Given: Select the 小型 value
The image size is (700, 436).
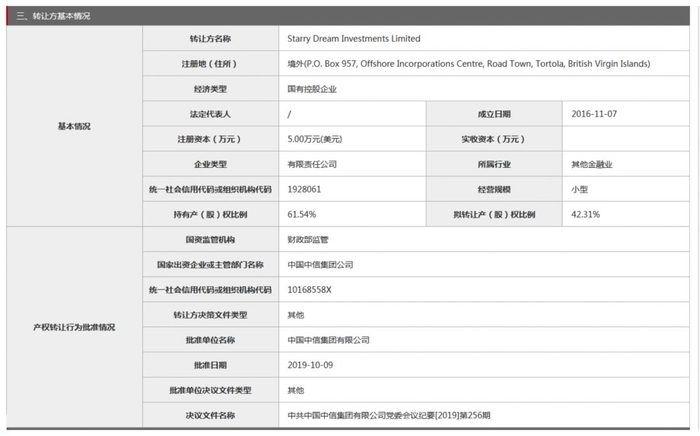Looking at the screenshot, I should 579,189.
